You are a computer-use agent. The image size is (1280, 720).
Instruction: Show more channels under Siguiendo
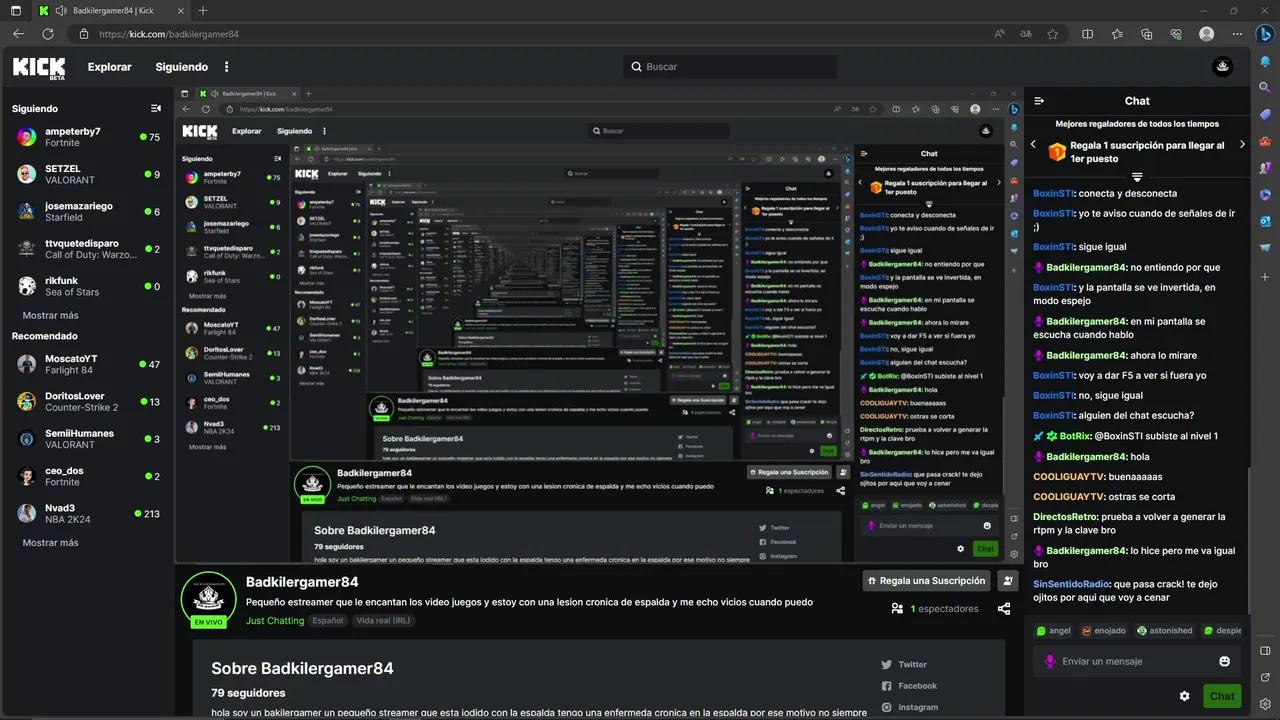(50, 315)
